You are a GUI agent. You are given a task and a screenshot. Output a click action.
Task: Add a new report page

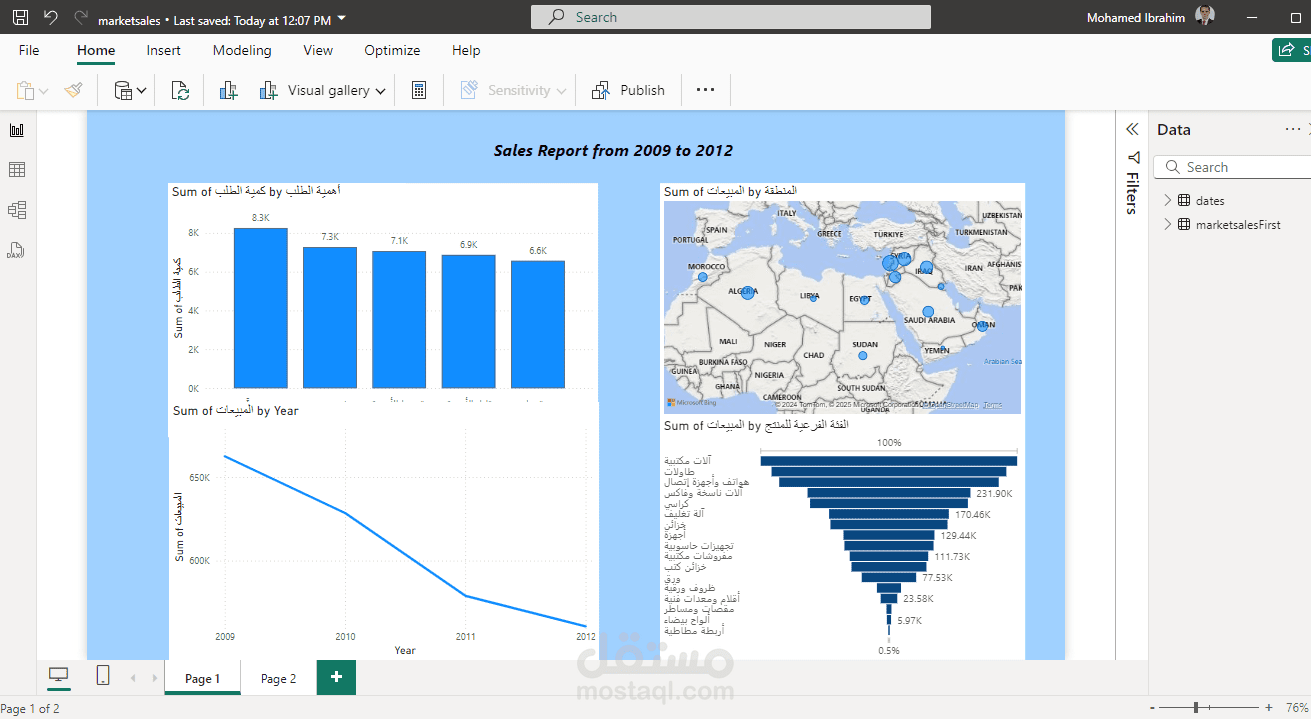click(x=336, y=677)
